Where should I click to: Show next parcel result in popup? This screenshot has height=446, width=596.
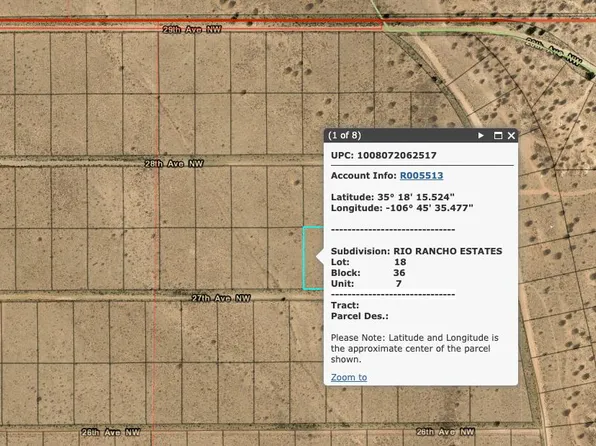click(x=481, y=135)
